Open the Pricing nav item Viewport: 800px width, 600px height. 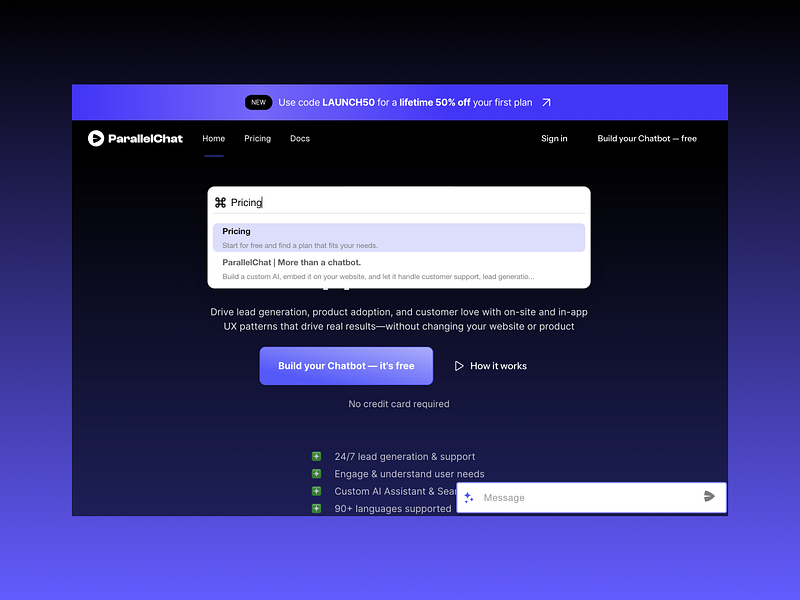(x=258, y=138)
